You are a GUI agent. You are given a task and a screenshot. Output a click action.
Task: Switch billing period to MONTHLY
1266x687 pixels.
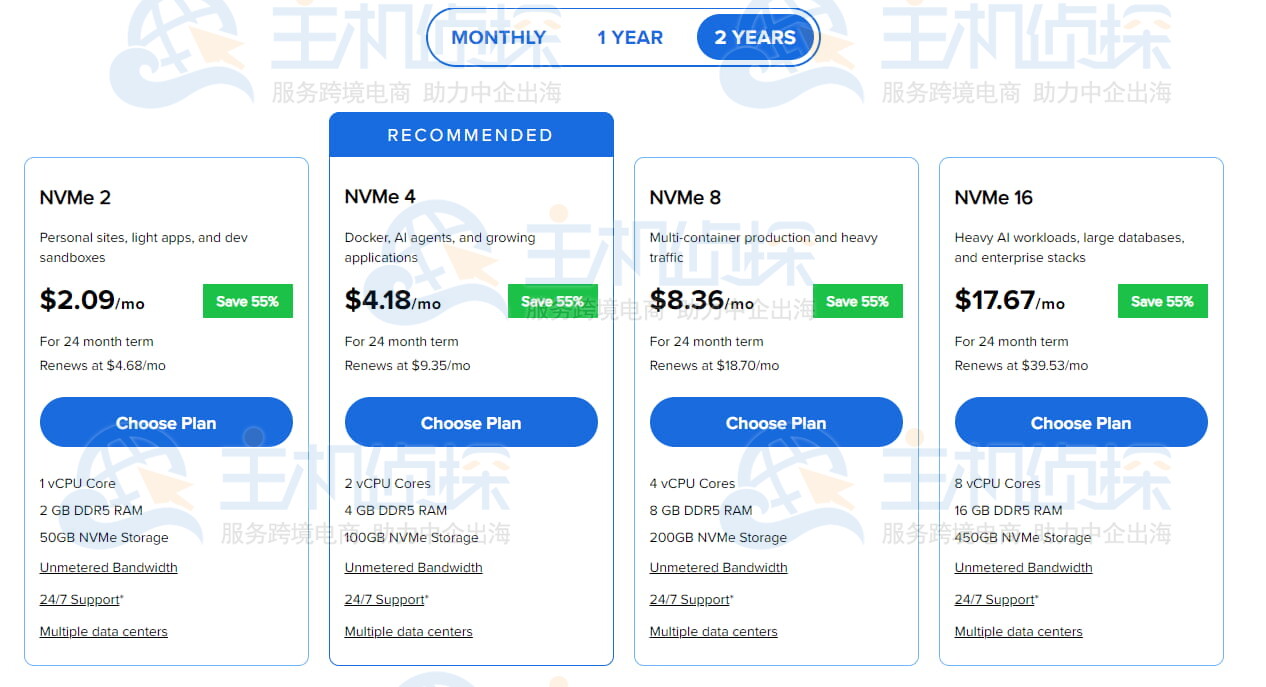tap(499, 37)
